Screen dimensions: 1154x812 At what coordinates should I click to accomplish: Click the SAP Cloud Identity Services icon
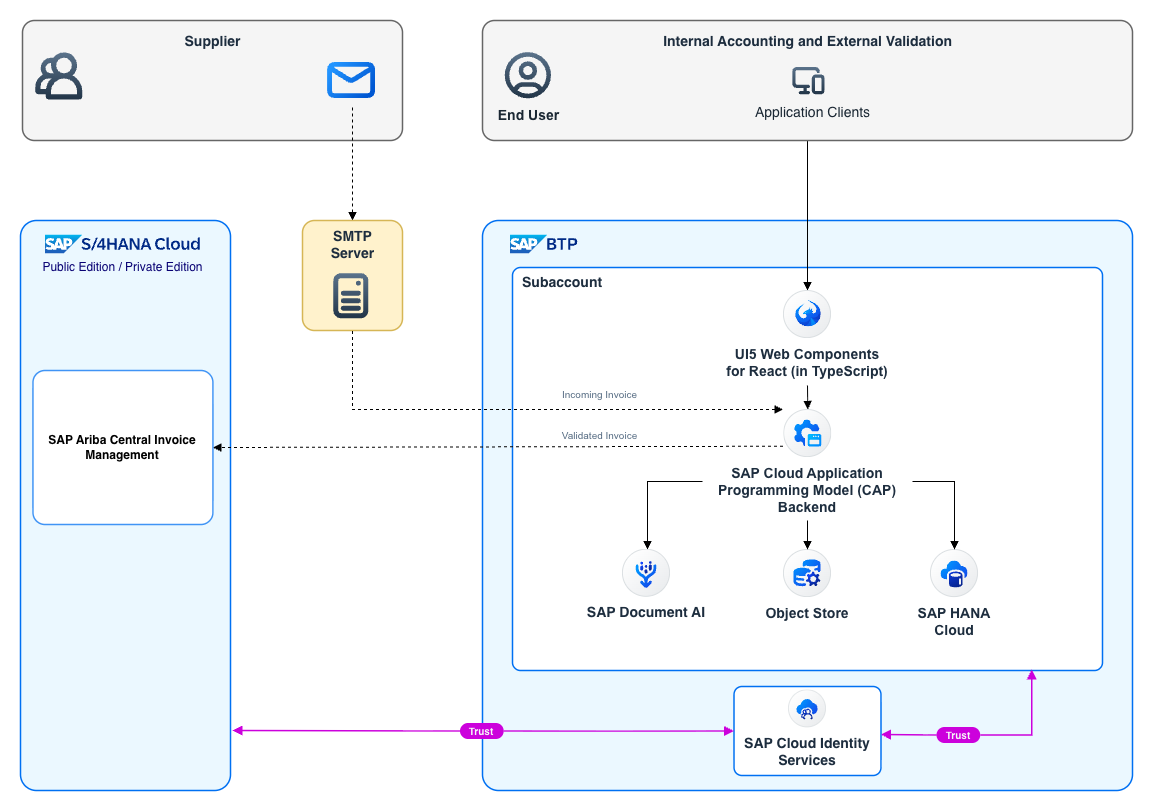(x=807, y=710)
